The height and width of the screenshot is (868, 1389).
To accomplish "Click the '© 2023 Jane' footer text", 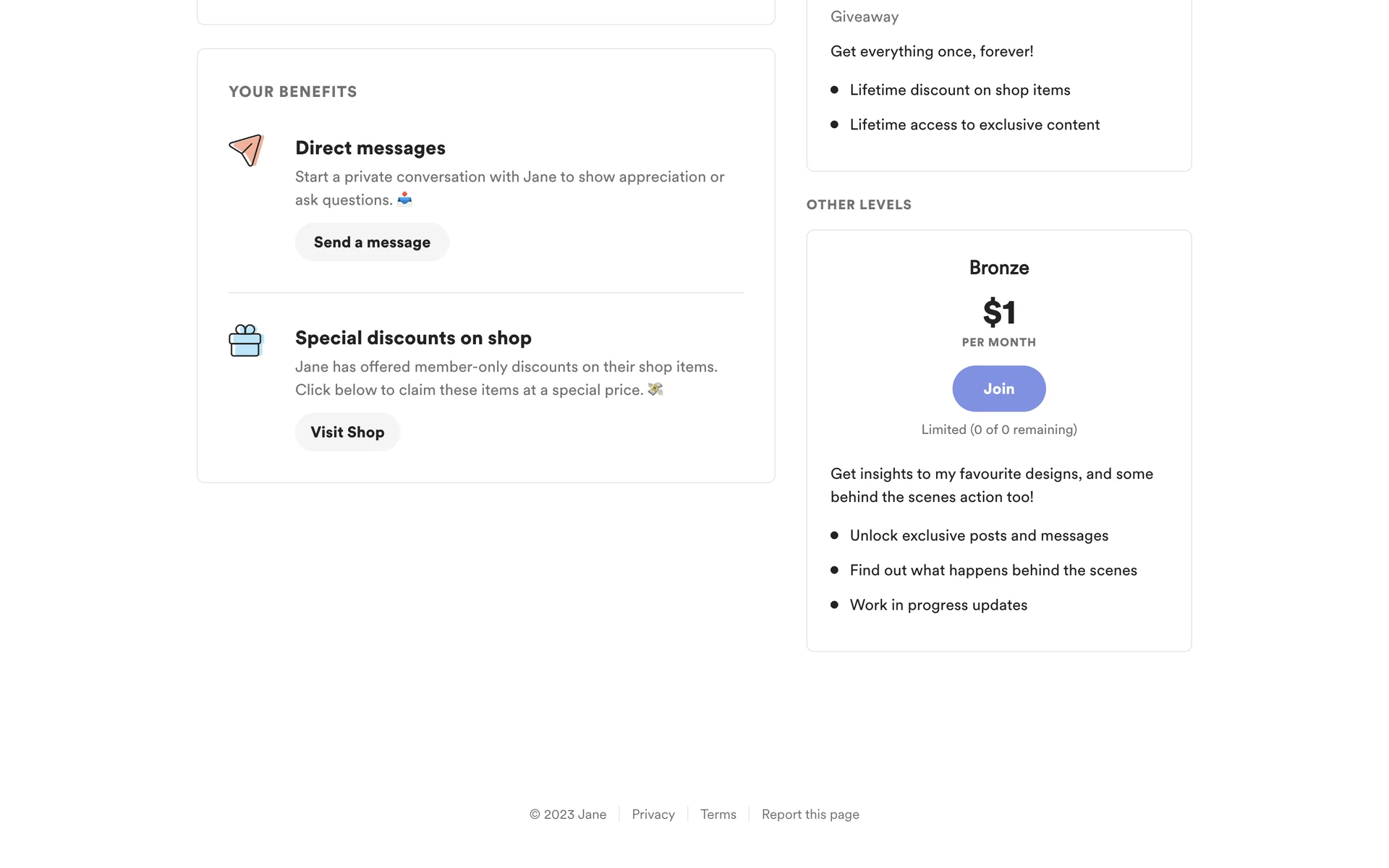I will pos(568,814).
